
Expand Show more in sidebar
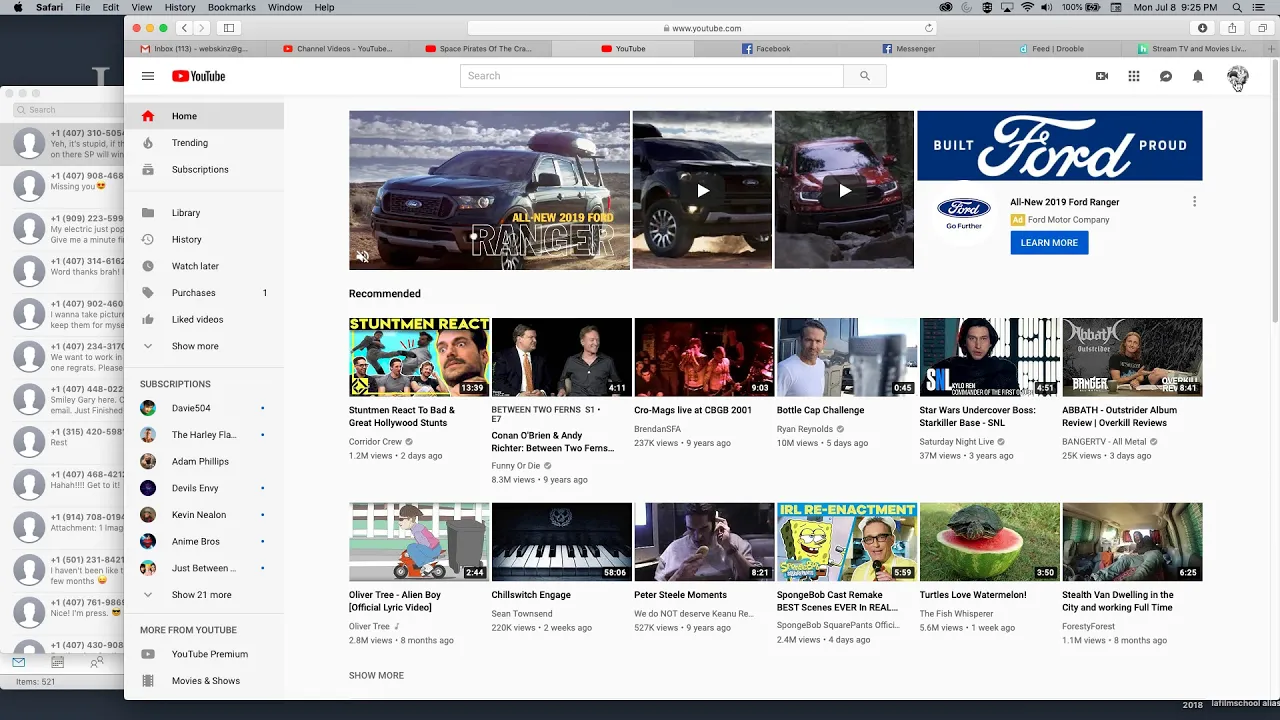[204, 346]
